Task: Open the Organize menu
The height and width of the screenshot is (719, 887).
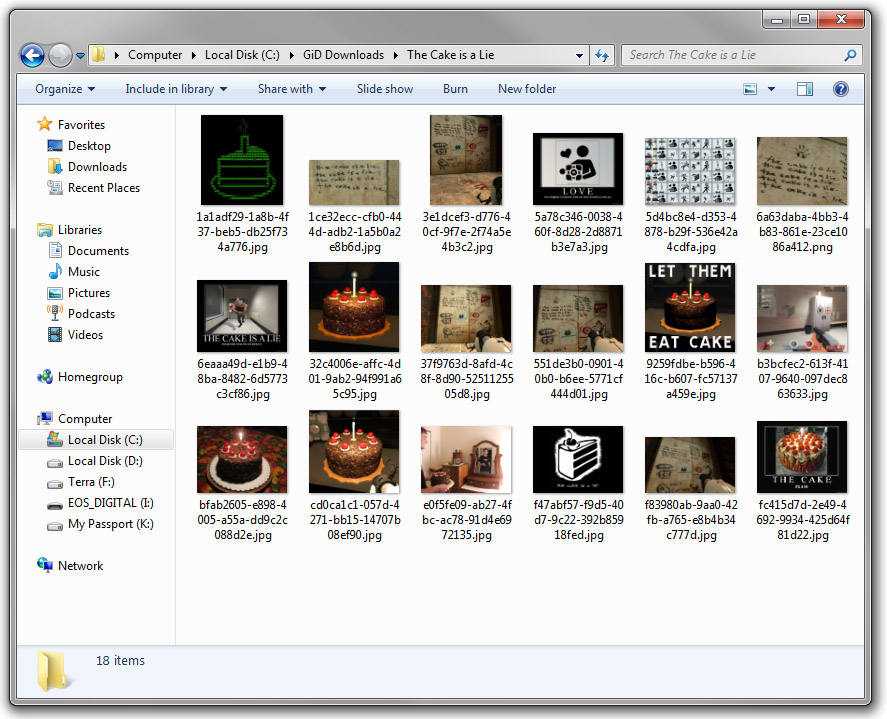Action: point(65,89)
